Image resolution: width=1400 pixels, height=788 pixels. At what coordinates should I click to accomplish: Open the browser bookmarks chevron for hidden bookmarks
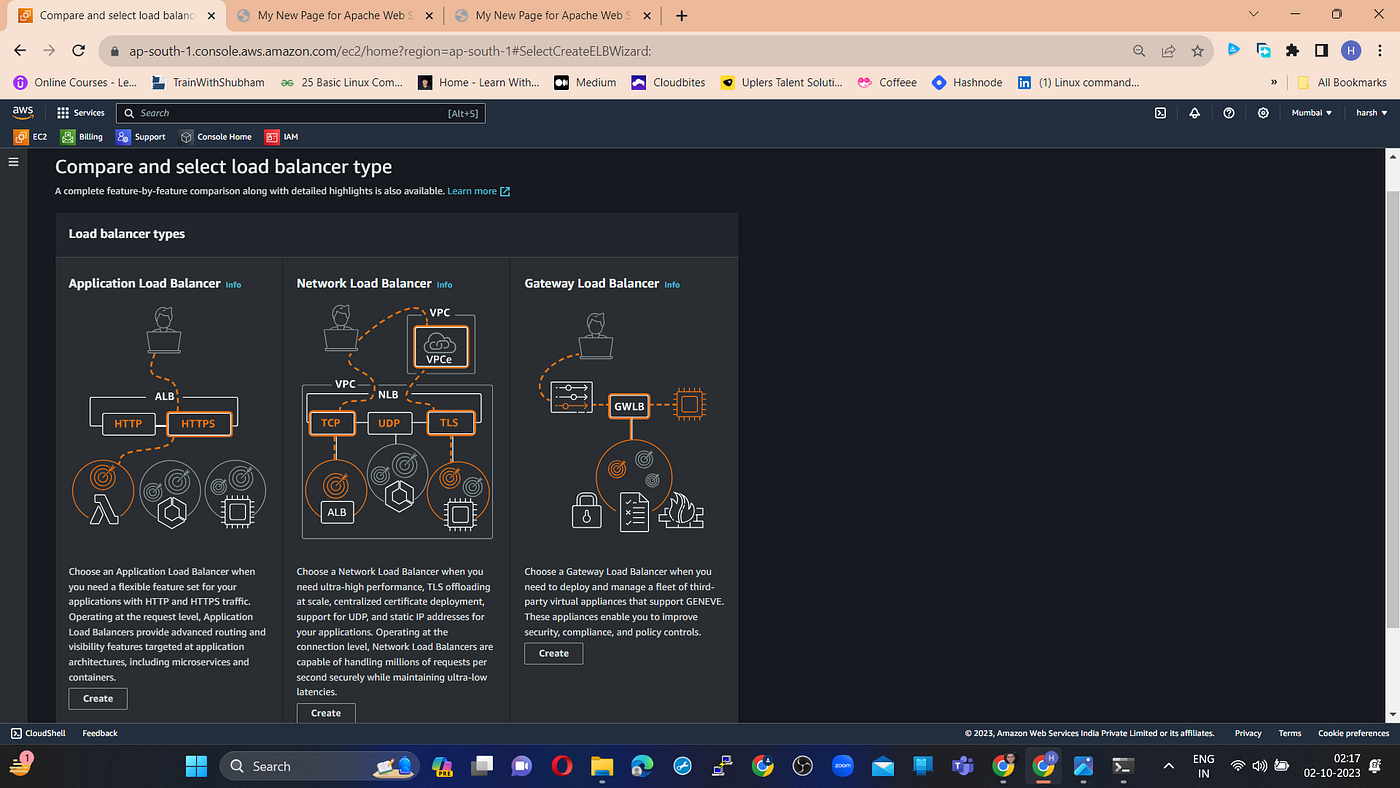click(1273, 82)
